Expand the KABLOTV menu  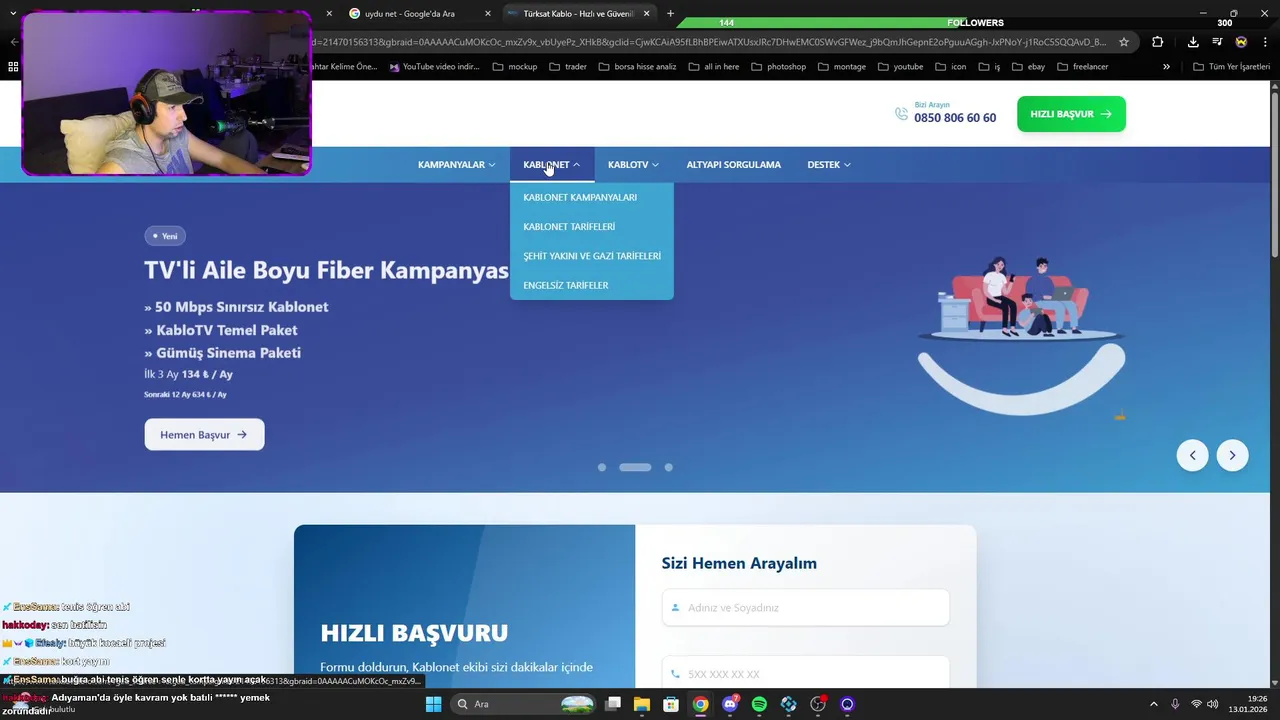(x=633, y=165)
